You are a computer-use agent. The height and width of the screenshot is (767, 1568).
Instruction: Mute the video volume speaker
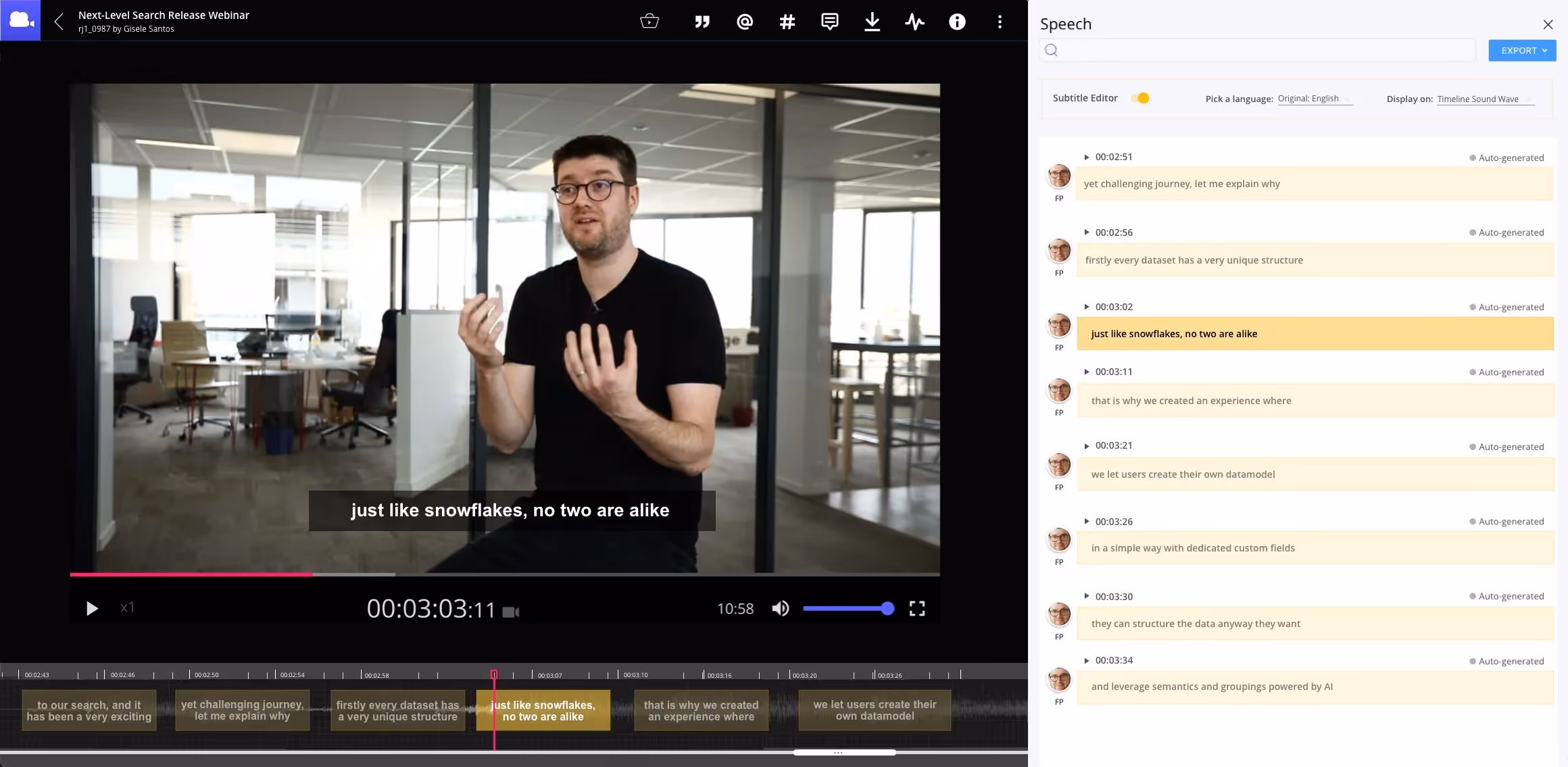point(781,608)
